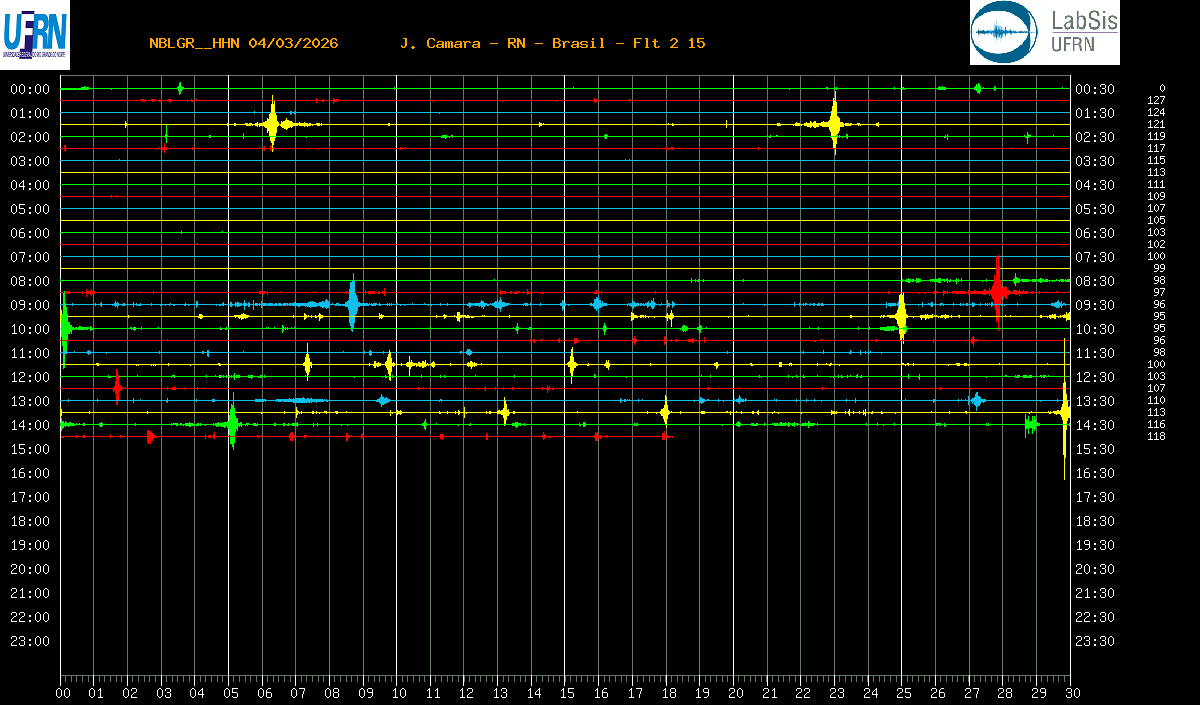Click the green event at minute 5 on 14:00 trace
The height and width of the screenshot is (705, 1200).
click(x=232, y=425)
